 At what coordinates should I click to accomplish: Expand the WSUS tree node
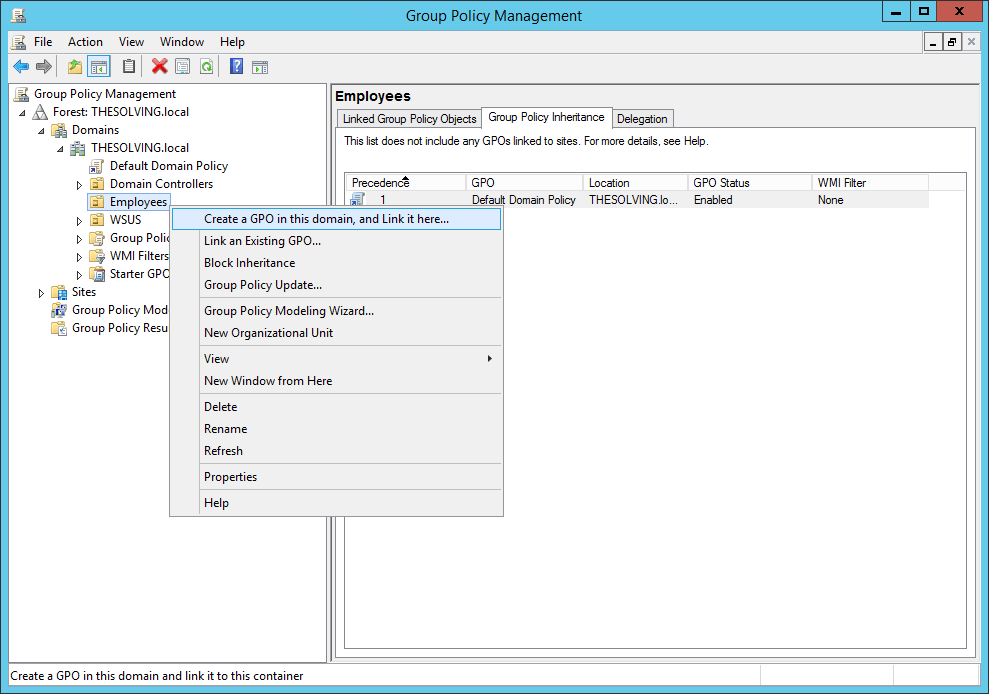pos(80,219)
